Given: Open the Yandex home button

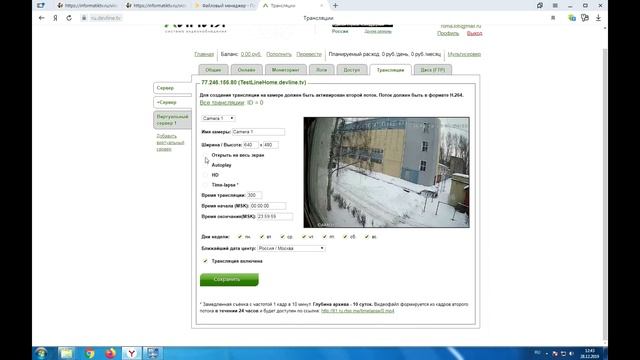Looking at the screenshot, I should pos(55,18).
